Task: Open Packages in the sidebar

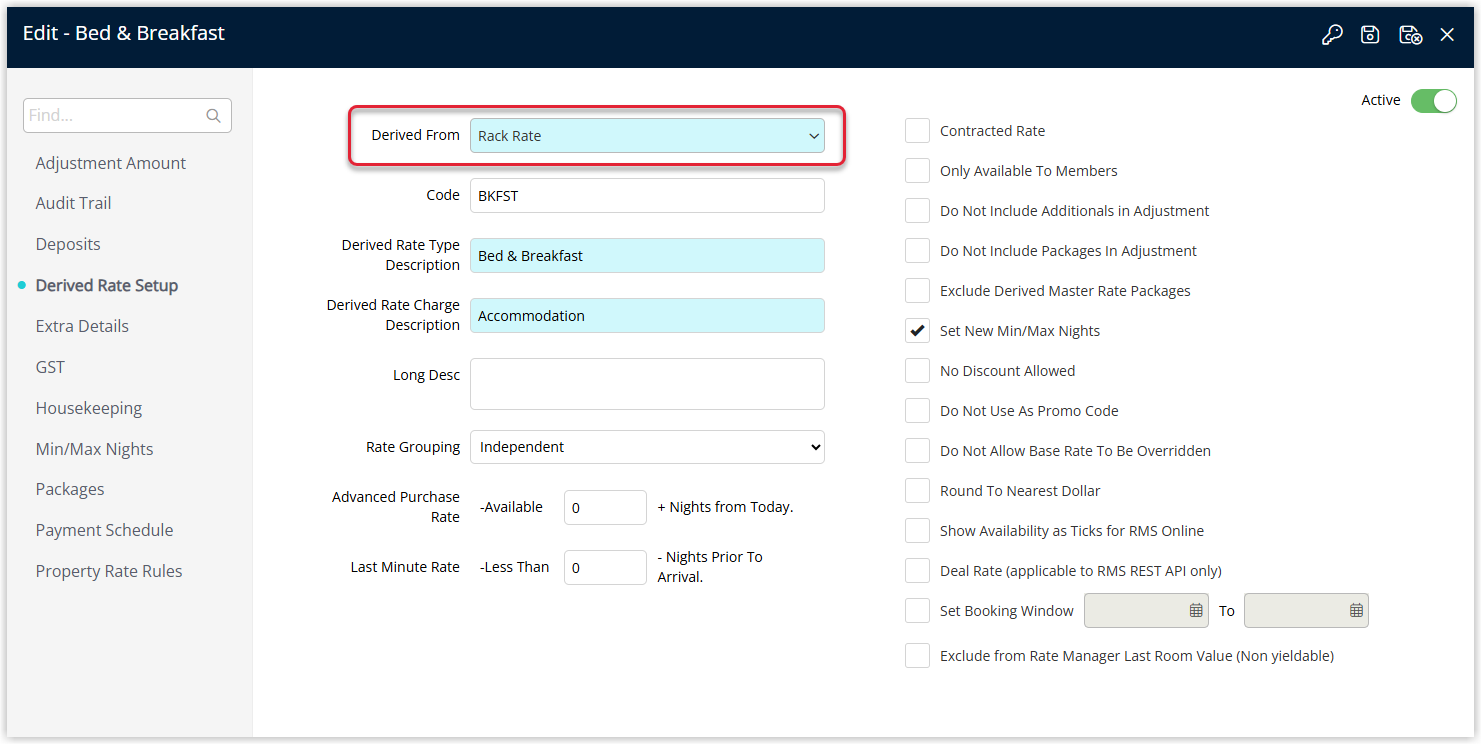Action: [x=70, y=489]
